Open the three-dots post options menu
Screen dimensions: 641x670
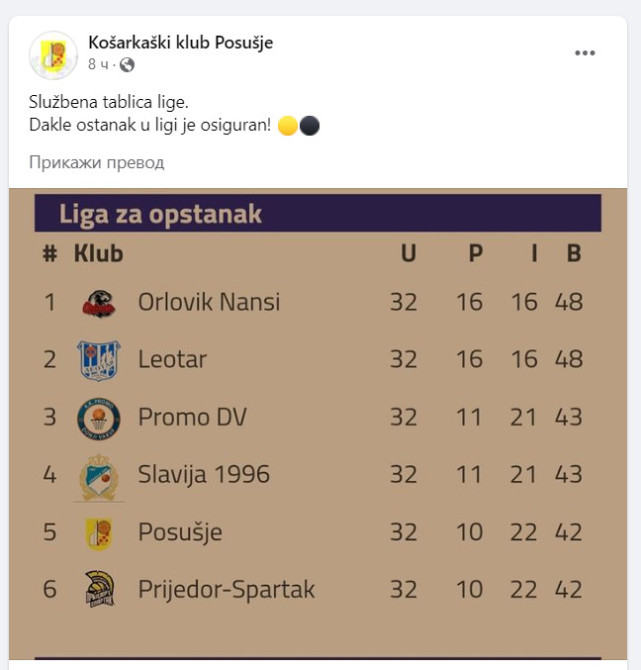585,54
